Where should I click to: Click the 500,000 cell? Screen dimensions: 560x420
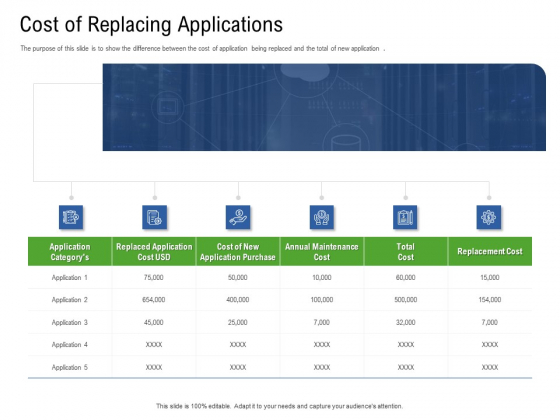pos(406,300)
